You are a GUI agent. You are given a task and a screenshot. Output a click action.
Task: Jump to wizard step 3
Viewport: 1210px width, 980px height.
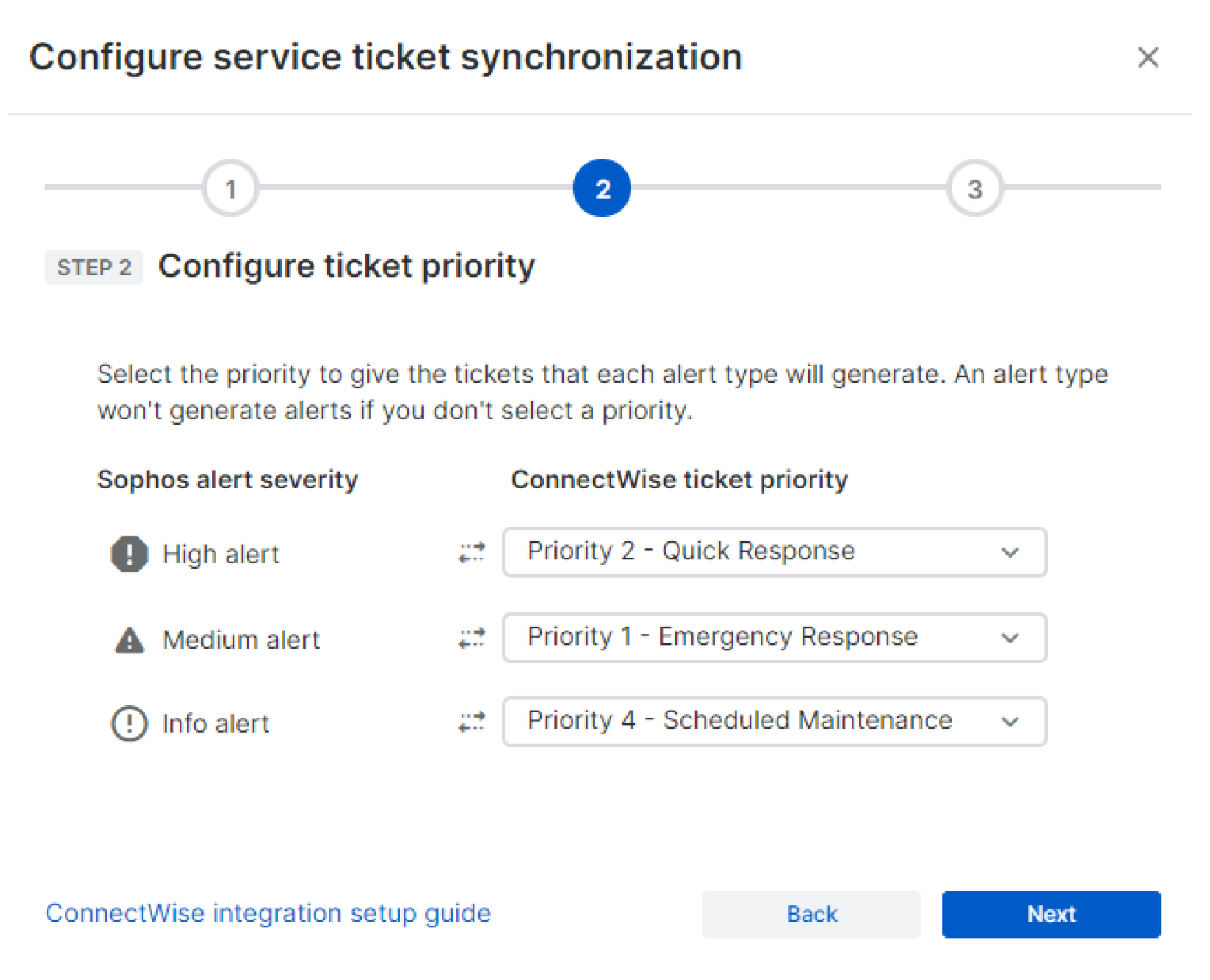click(x=974, y=188)
